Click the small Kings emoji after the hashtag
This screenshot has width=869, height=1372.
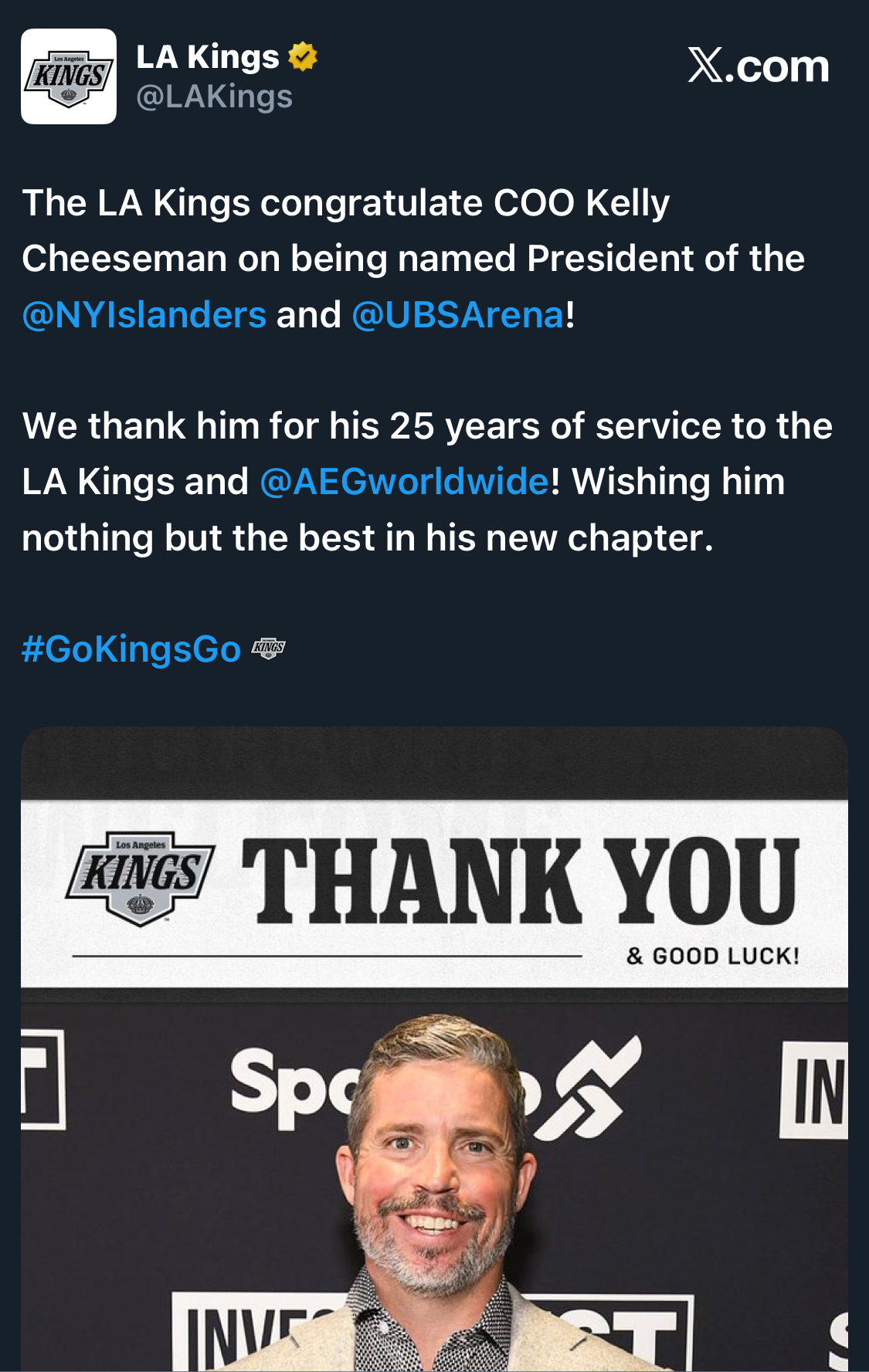(268, 648)
